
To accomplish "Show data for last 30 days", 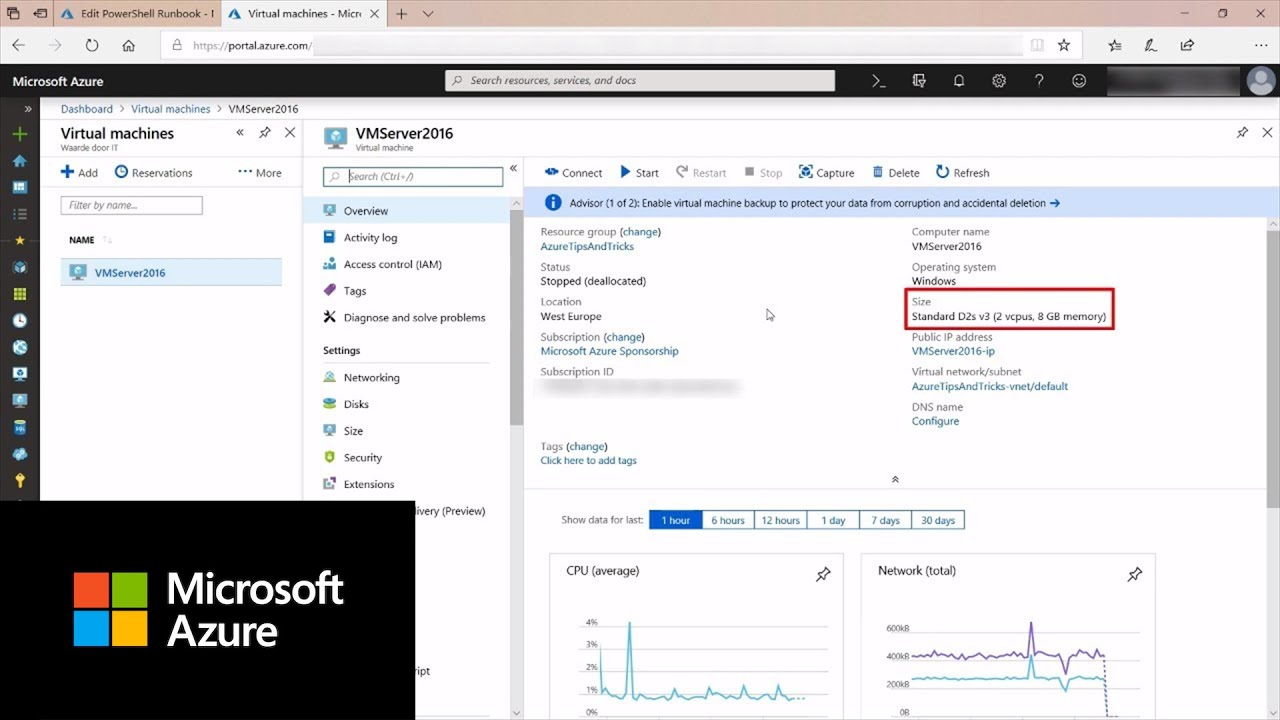I will click(x=938, y=520).
